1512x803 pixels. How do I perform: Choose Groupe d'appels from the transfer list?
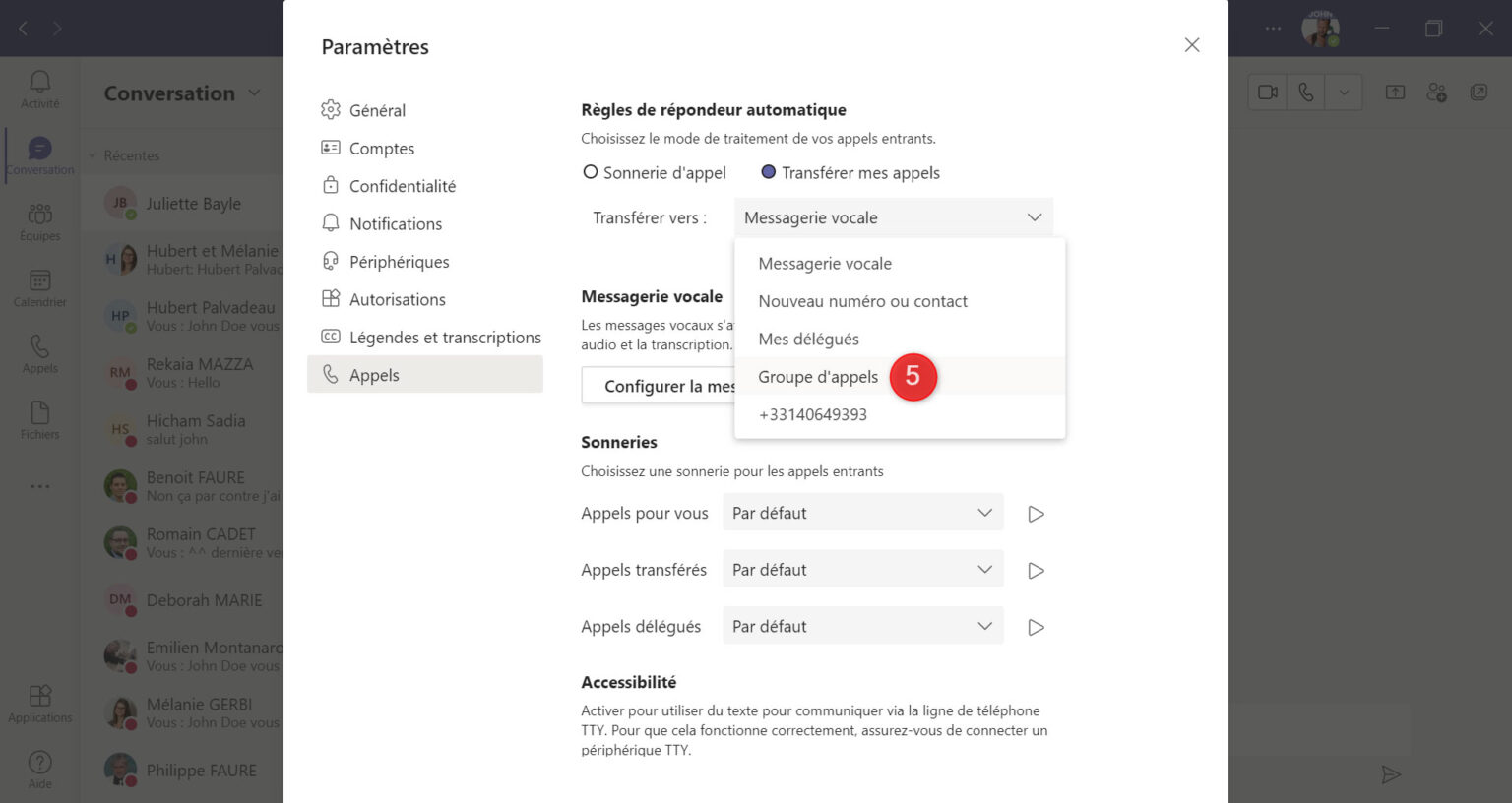point(817,377)
